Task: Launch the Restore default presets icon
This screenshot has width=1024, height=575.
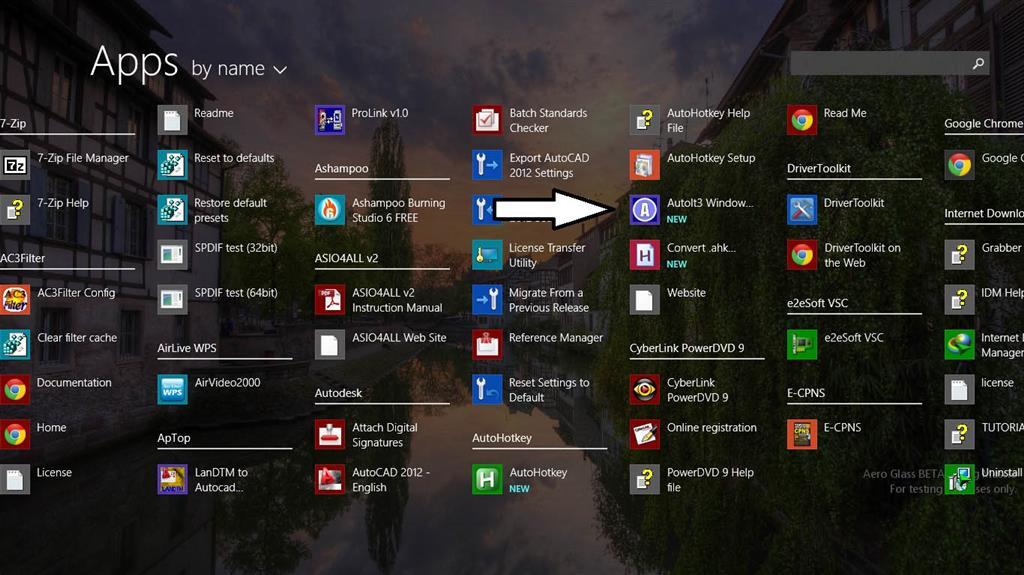Action: [172, 210]
